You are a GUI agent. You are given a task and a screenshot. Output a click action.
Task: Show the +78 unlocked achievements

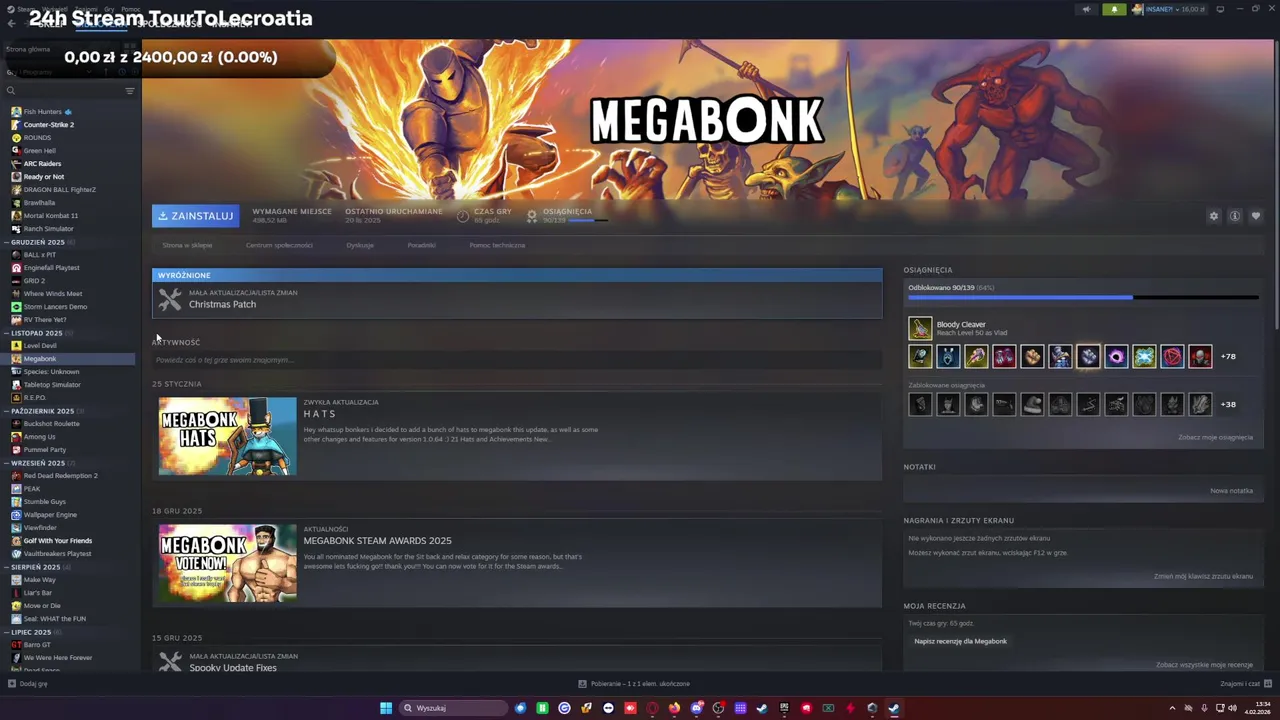coord(1228,356)
